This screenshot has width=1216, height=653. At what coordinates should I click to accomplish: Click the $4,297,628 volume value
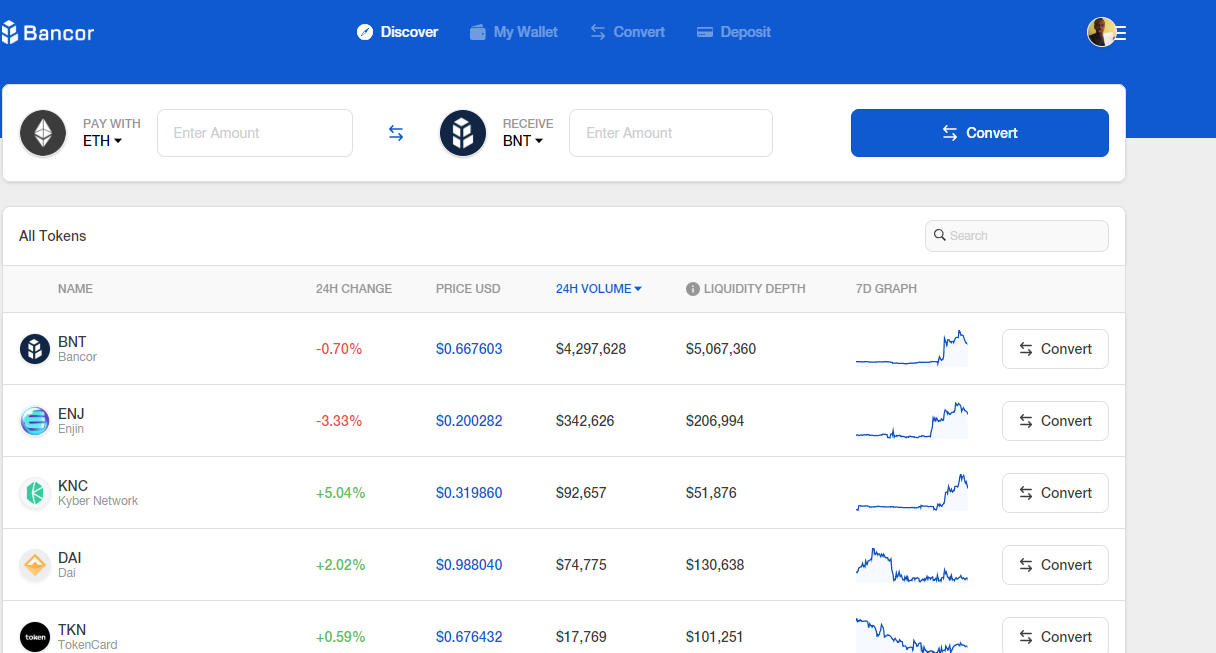591,349
